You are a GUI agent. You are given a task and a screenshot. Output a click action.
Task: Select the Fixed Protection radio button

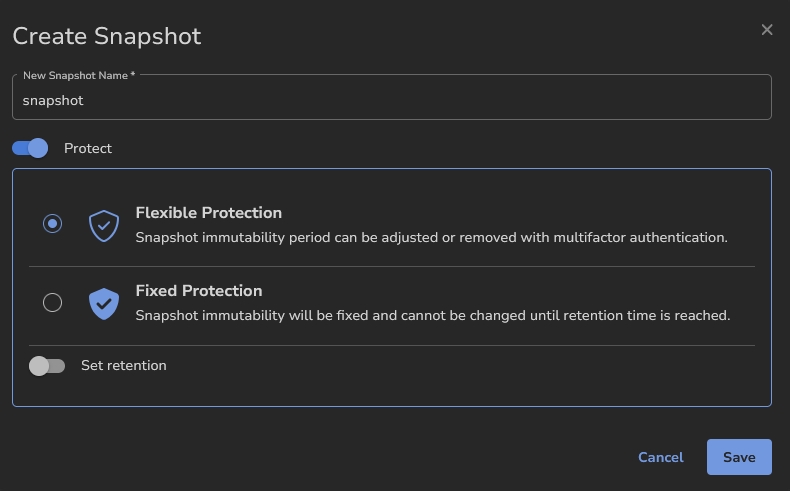53,302
